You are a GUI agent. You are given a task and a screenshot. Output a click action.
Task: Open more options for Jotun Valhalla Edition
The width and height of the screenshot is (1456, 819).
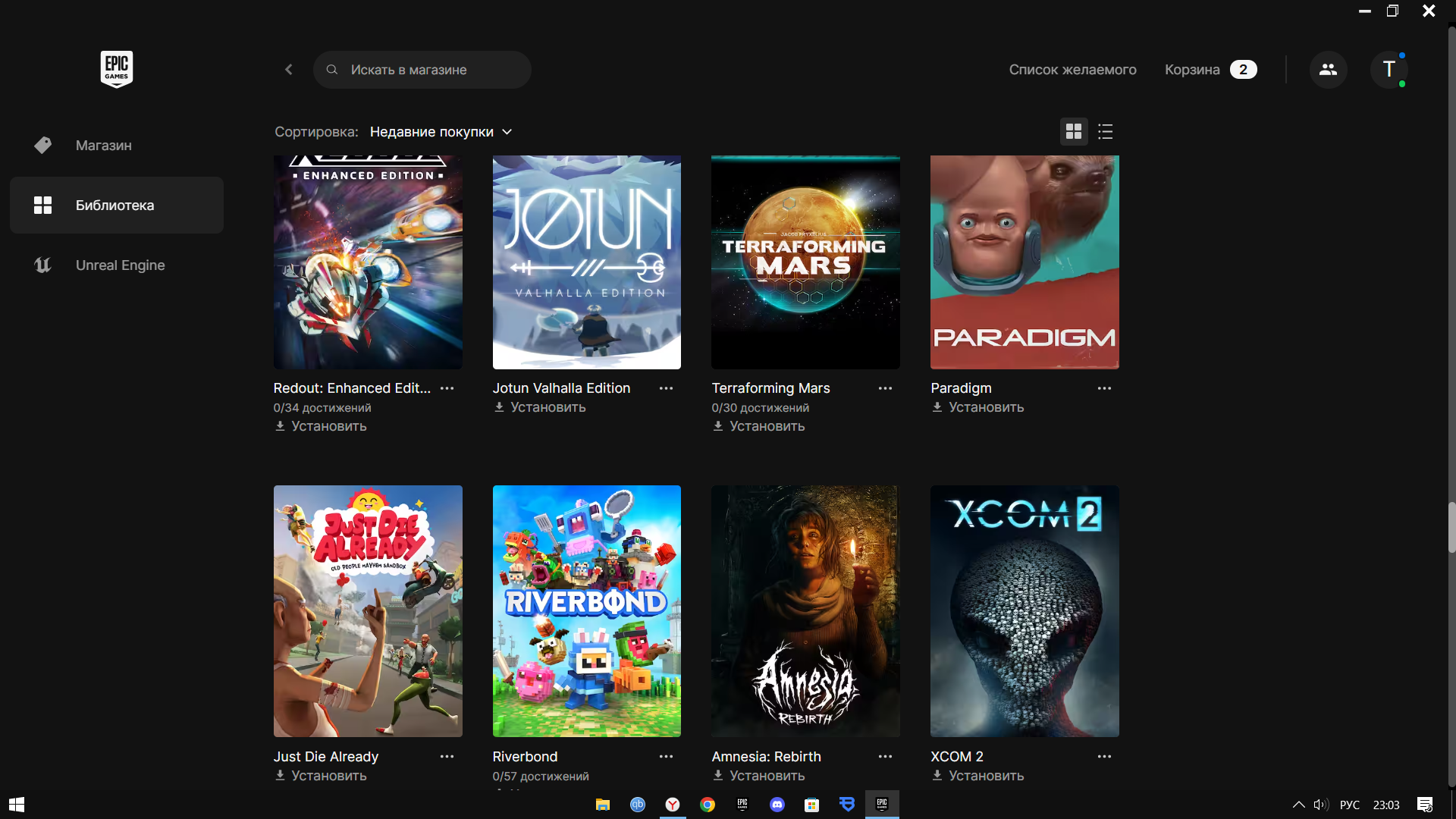[x=666, y=388]
